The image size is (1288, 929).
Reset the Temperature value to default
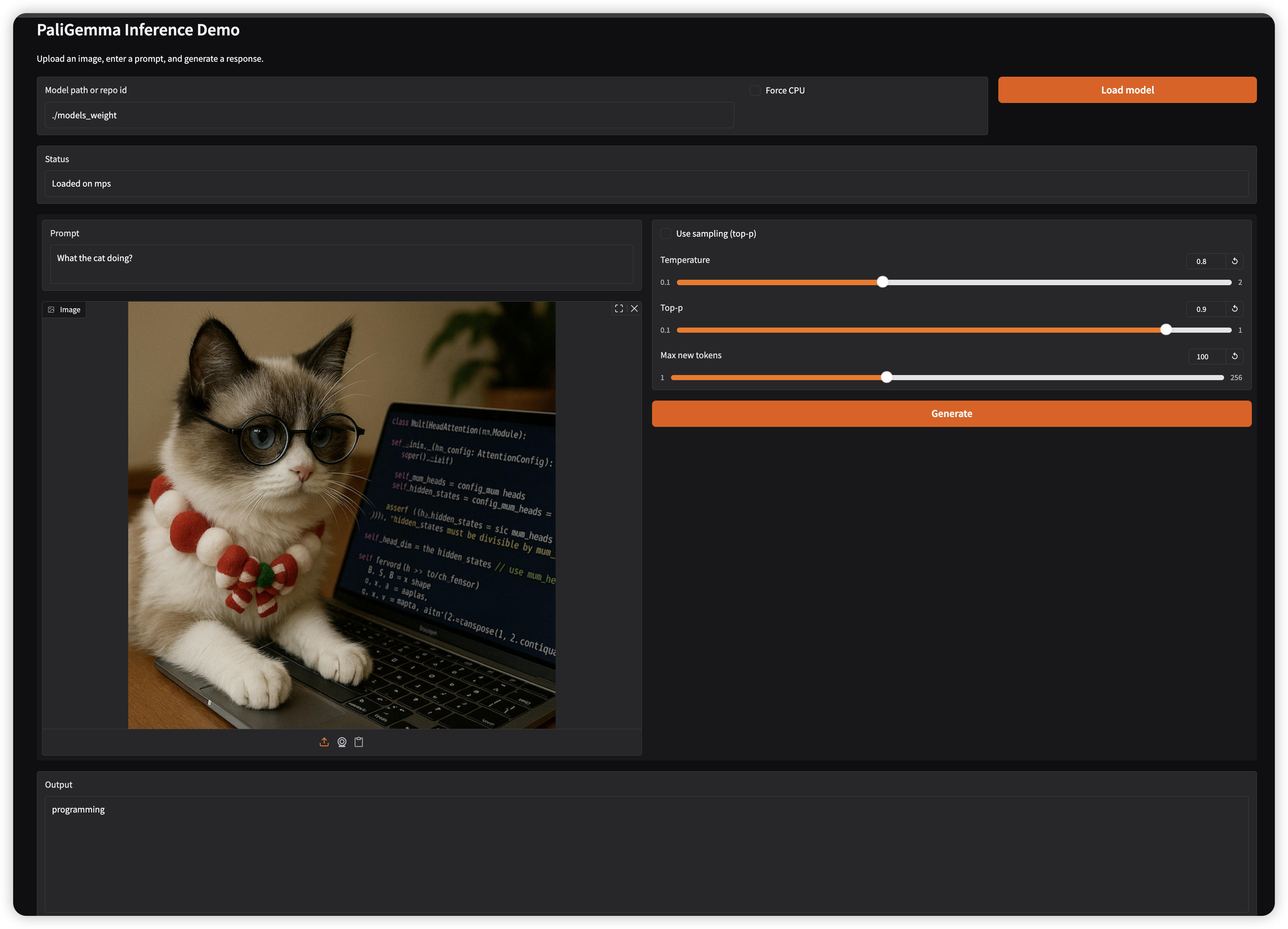tap(1235, 261)
